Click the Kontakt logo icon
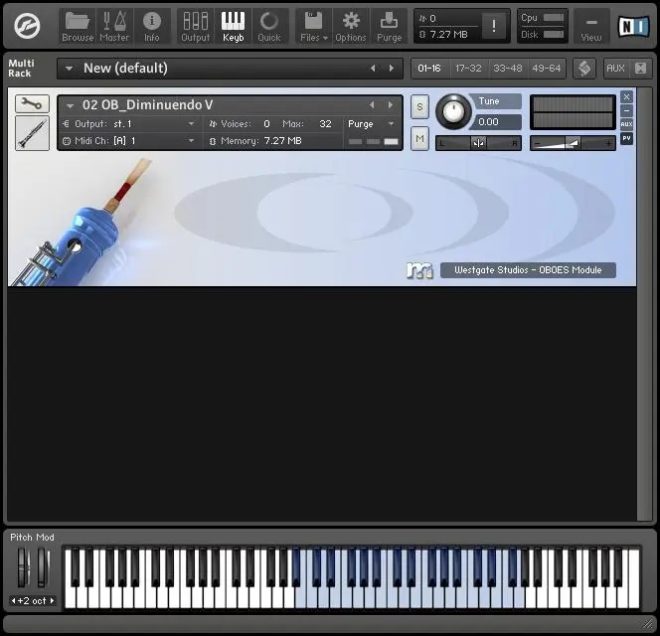Image resolution: width=660 pixels, height=636 pixels. (27, 26)
